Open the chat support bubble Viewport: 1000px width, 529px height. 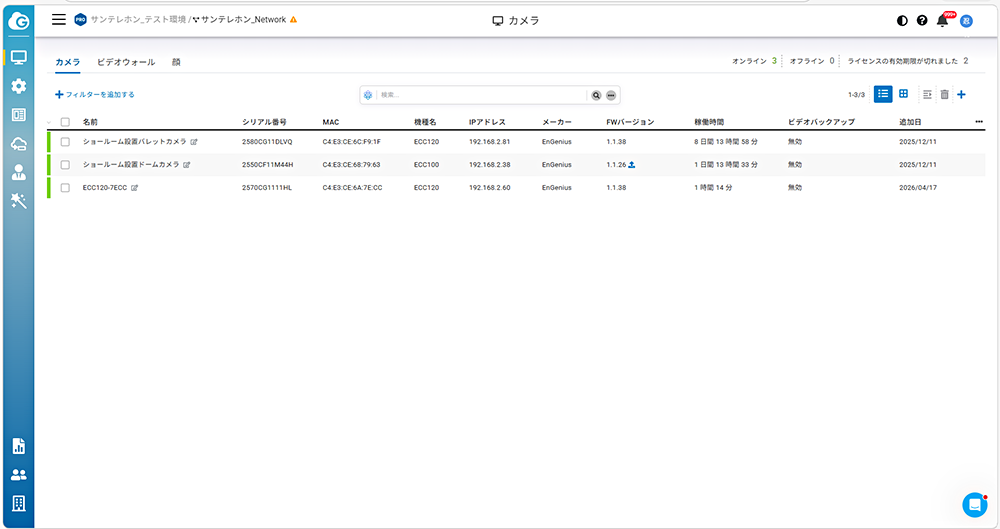click(x=974, y=505)
